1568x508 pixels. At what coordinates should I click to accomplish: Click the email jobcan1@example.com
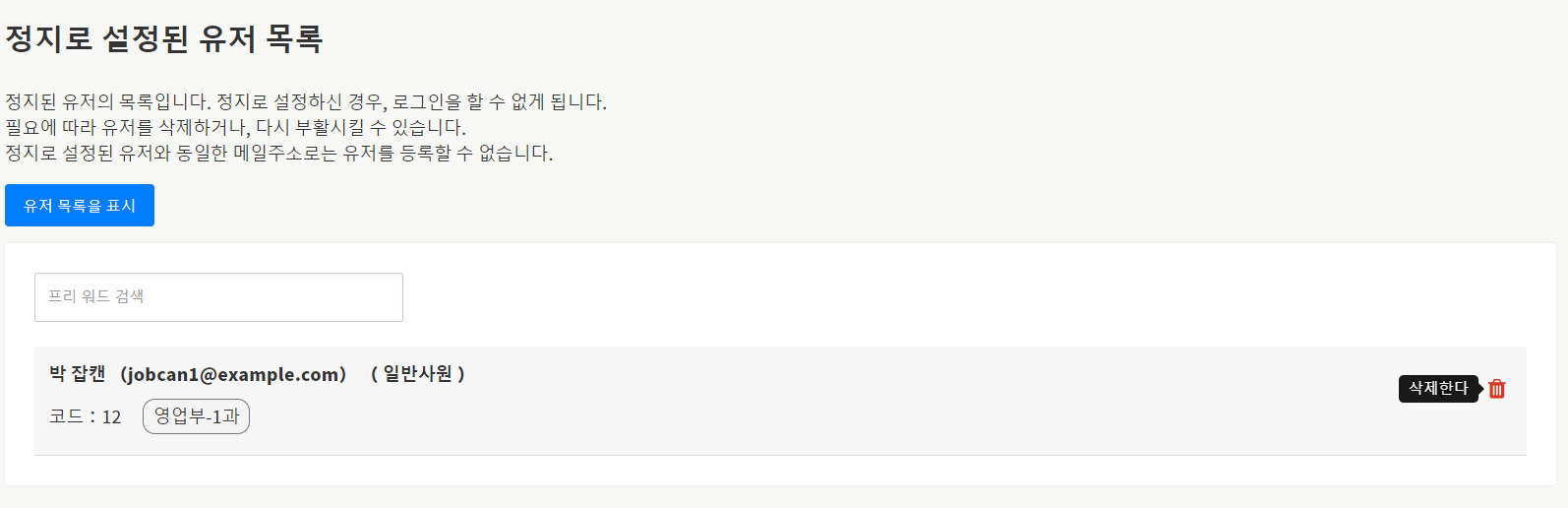pyautogui.click(x=233, y=375)
